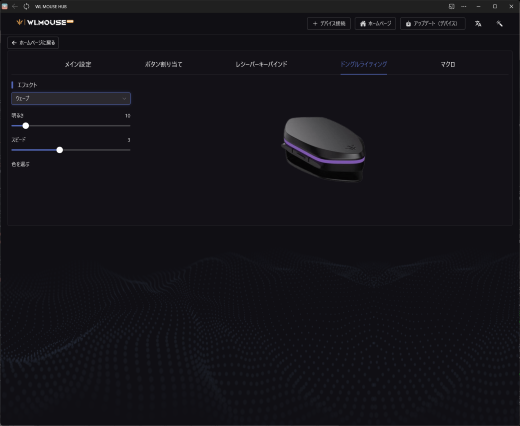Open the tools wrench icon
The width and height of the screenshot is (520, 426).
coord(499,24)
